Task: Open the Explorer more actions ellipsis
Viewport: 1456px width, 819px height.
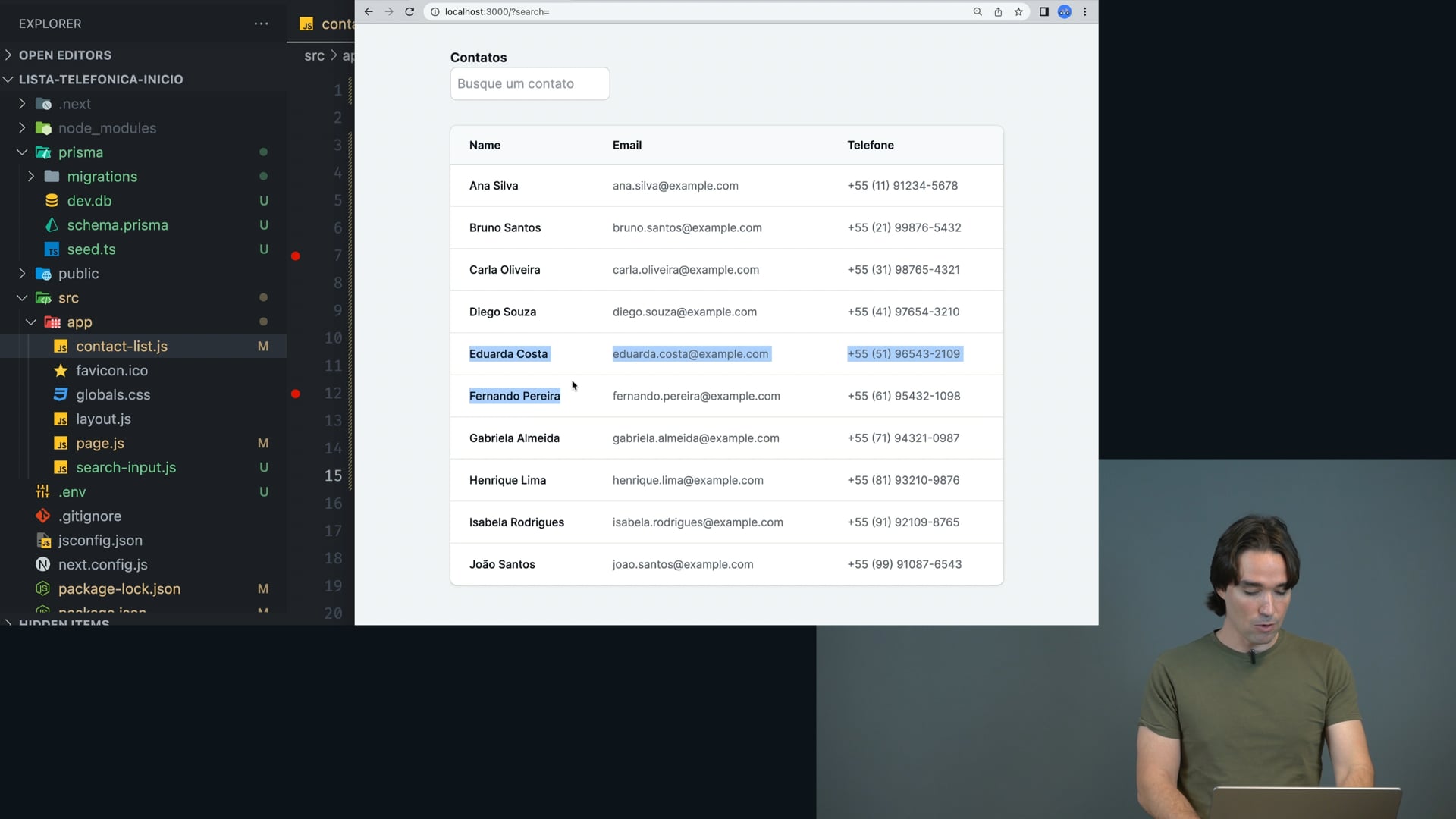Action: tap(261, 24)
